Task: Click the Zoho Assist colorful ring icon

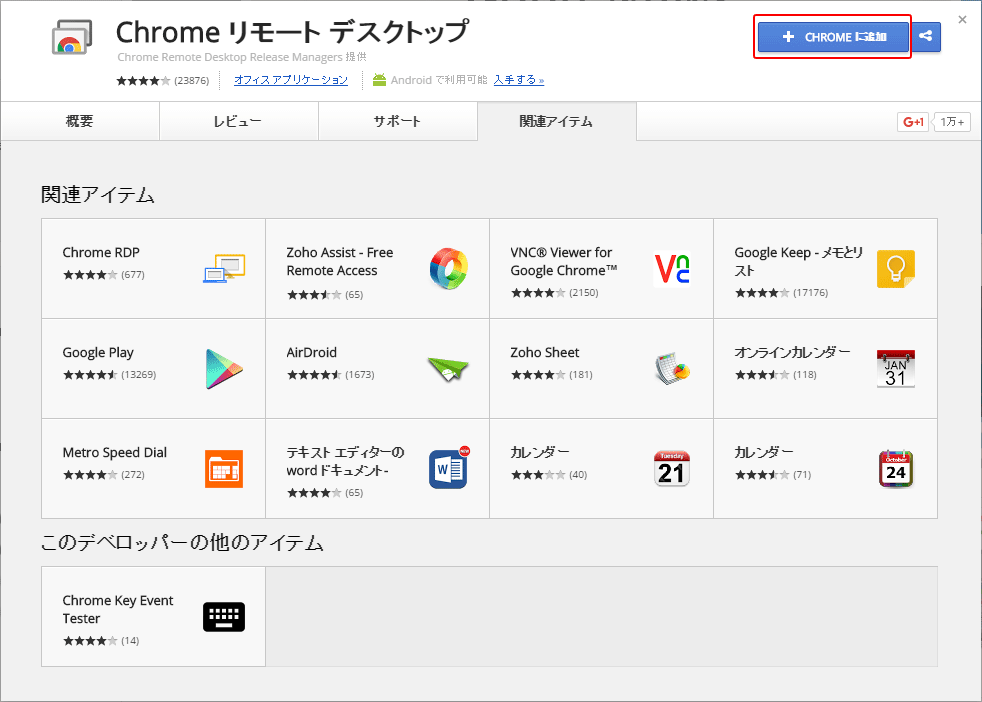Action: click(448, 268)
